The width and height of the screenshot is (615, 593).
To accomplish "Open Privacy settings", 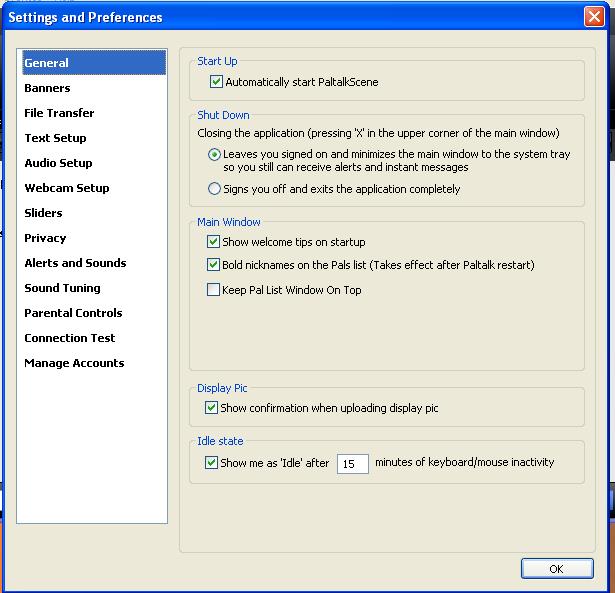I will (x=45, y=238).
